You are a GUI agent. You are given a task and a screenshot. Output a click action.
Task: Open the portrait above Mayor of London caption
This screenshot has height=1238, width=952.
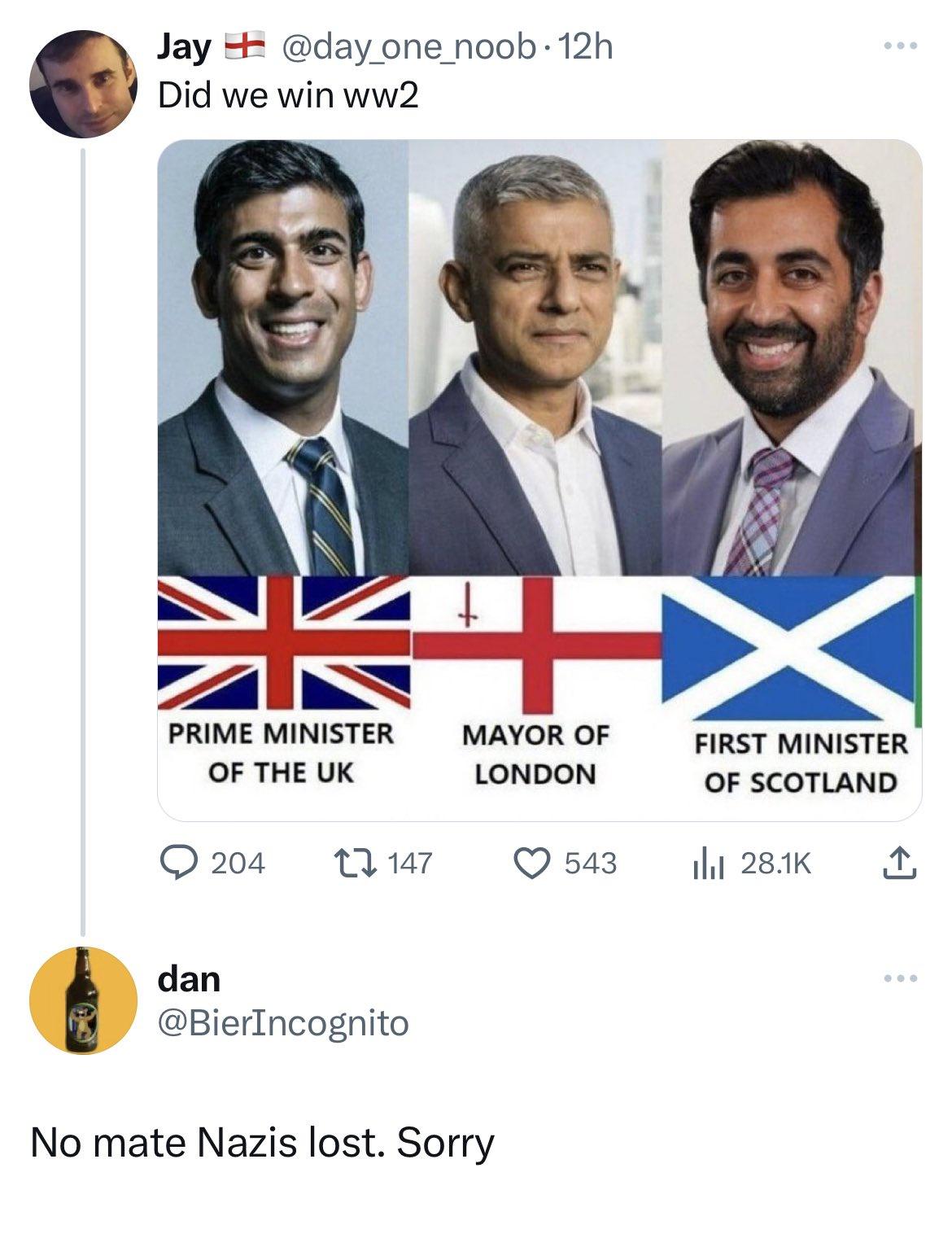click(x=535, y=358)
